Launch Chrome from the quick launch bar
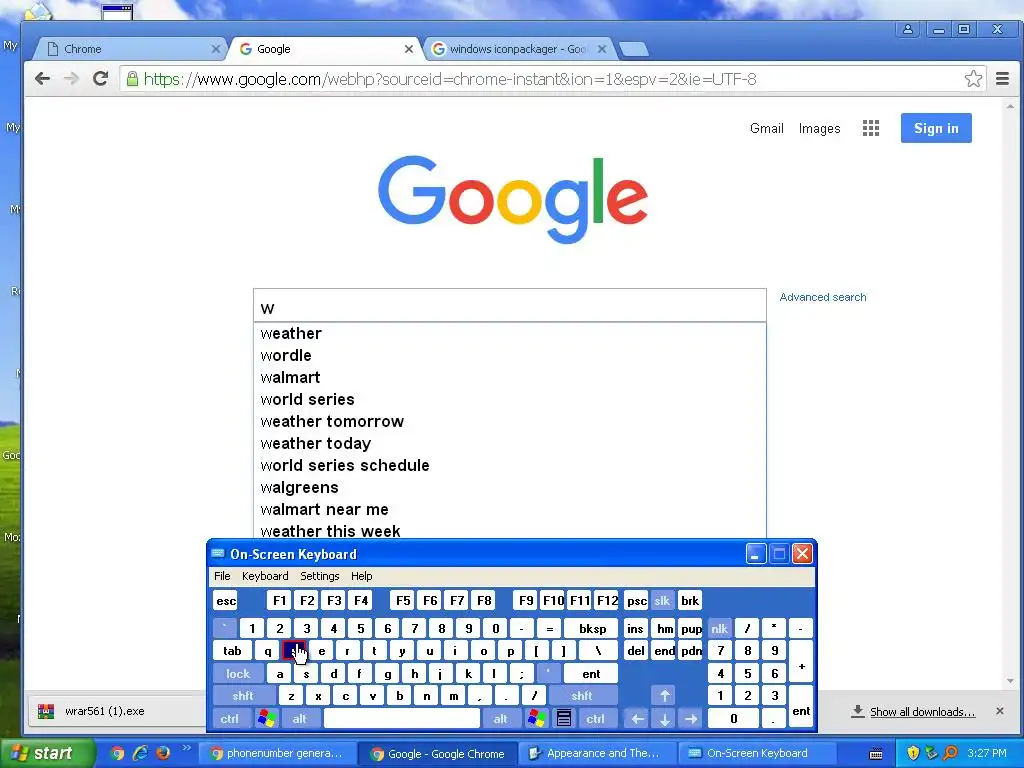This screenshot has width=1024, height=768. click(x=117, y=754)
